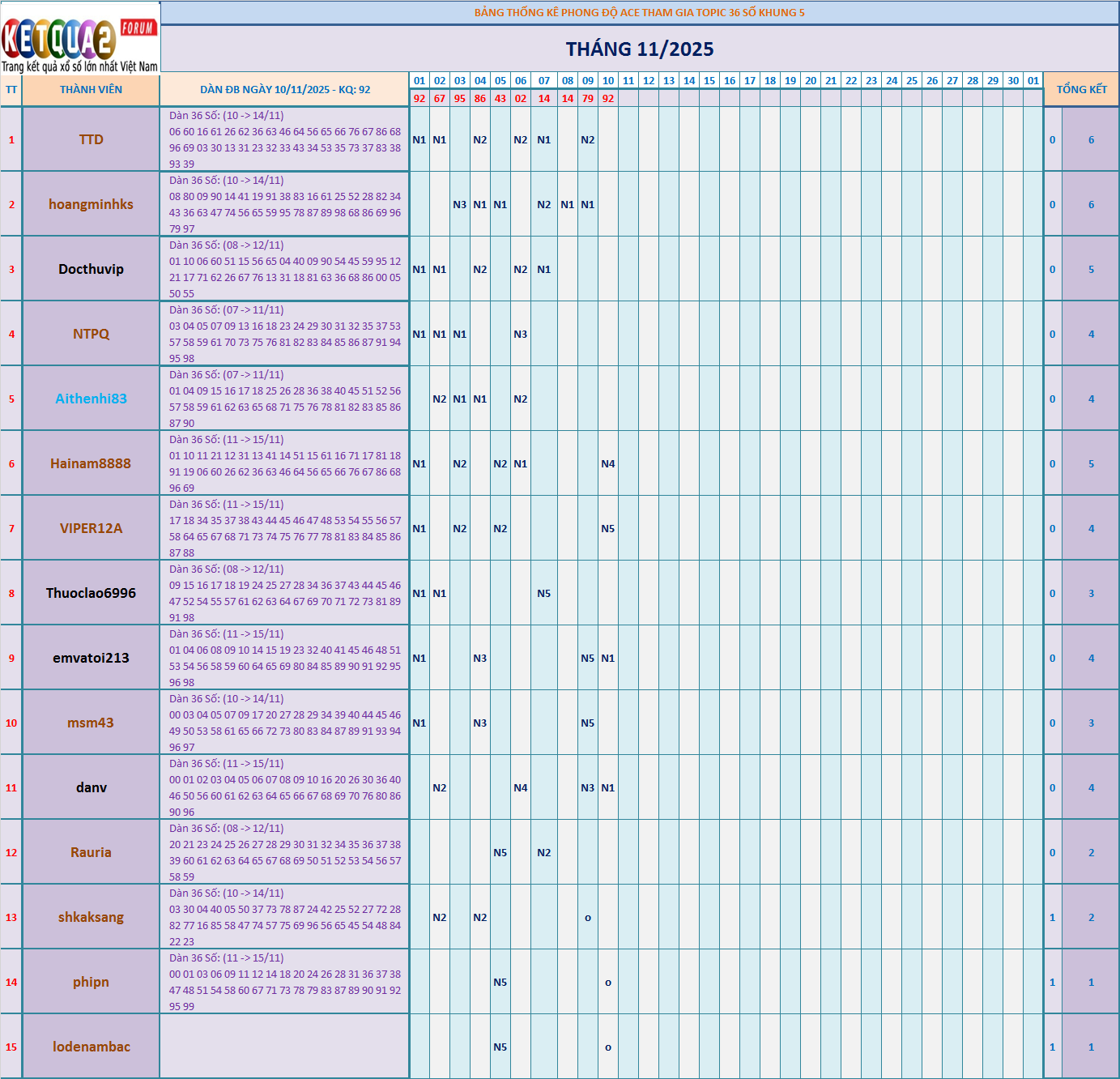Click the Docthuvip member name

[91, 268]
